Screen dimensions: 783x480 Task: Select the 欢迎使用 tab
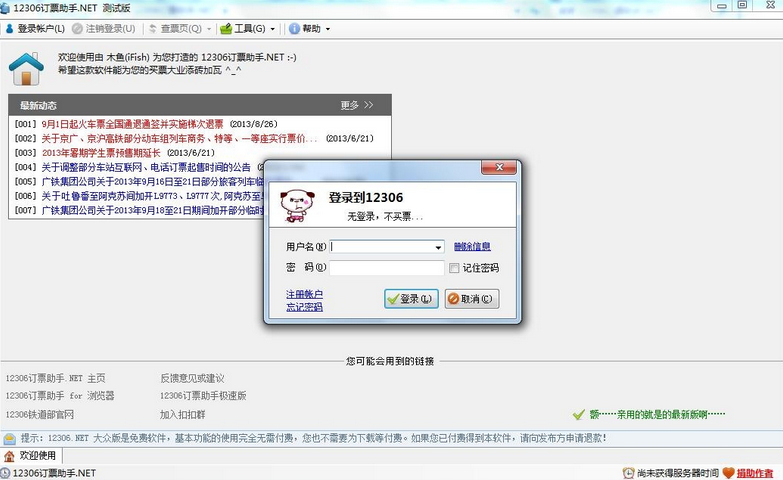[x=31, y=456]
